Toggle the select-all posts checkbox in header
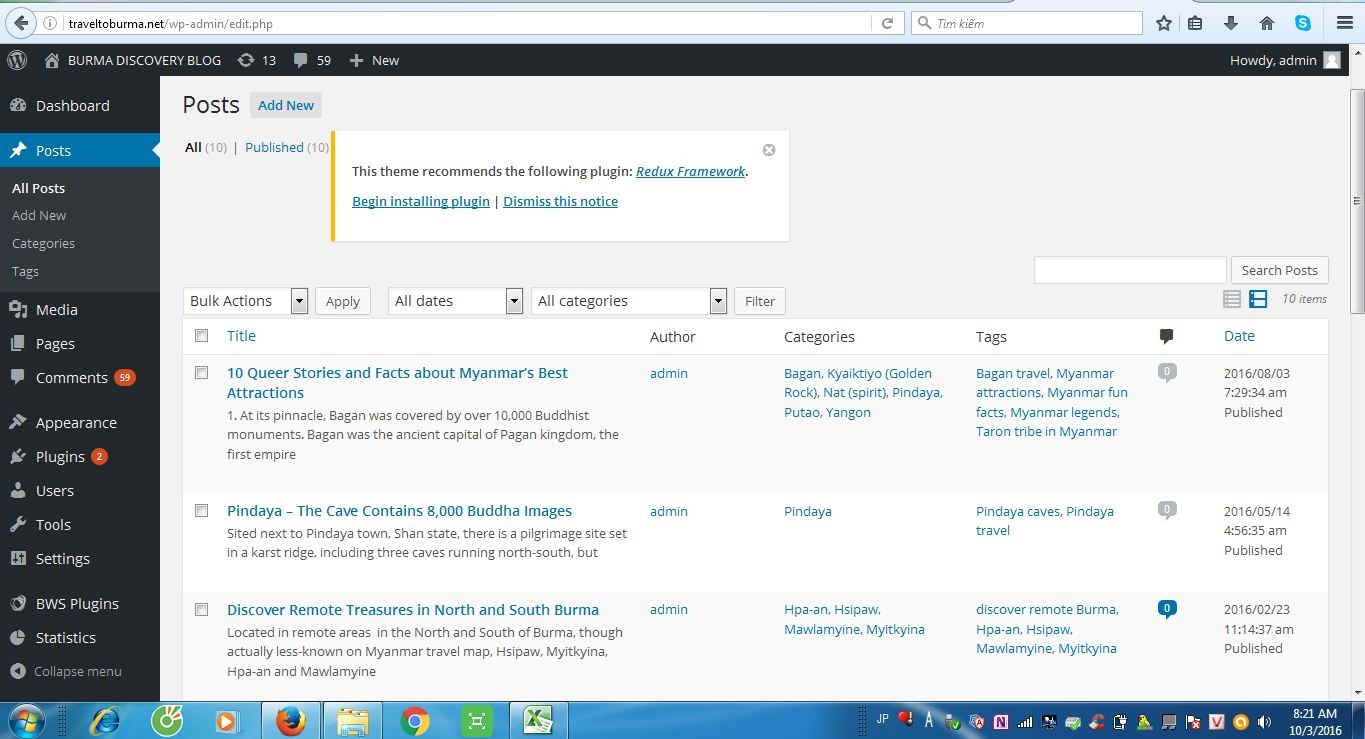This screenshot has width=1365, height=739. tap(201, 336)
